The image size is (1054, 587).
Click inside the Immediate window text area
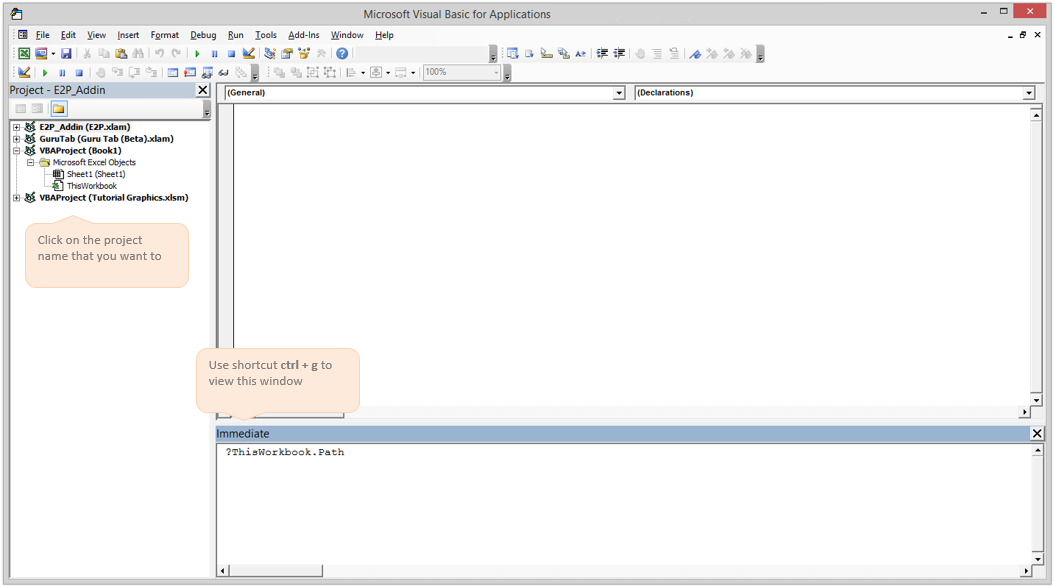(620, 500)
